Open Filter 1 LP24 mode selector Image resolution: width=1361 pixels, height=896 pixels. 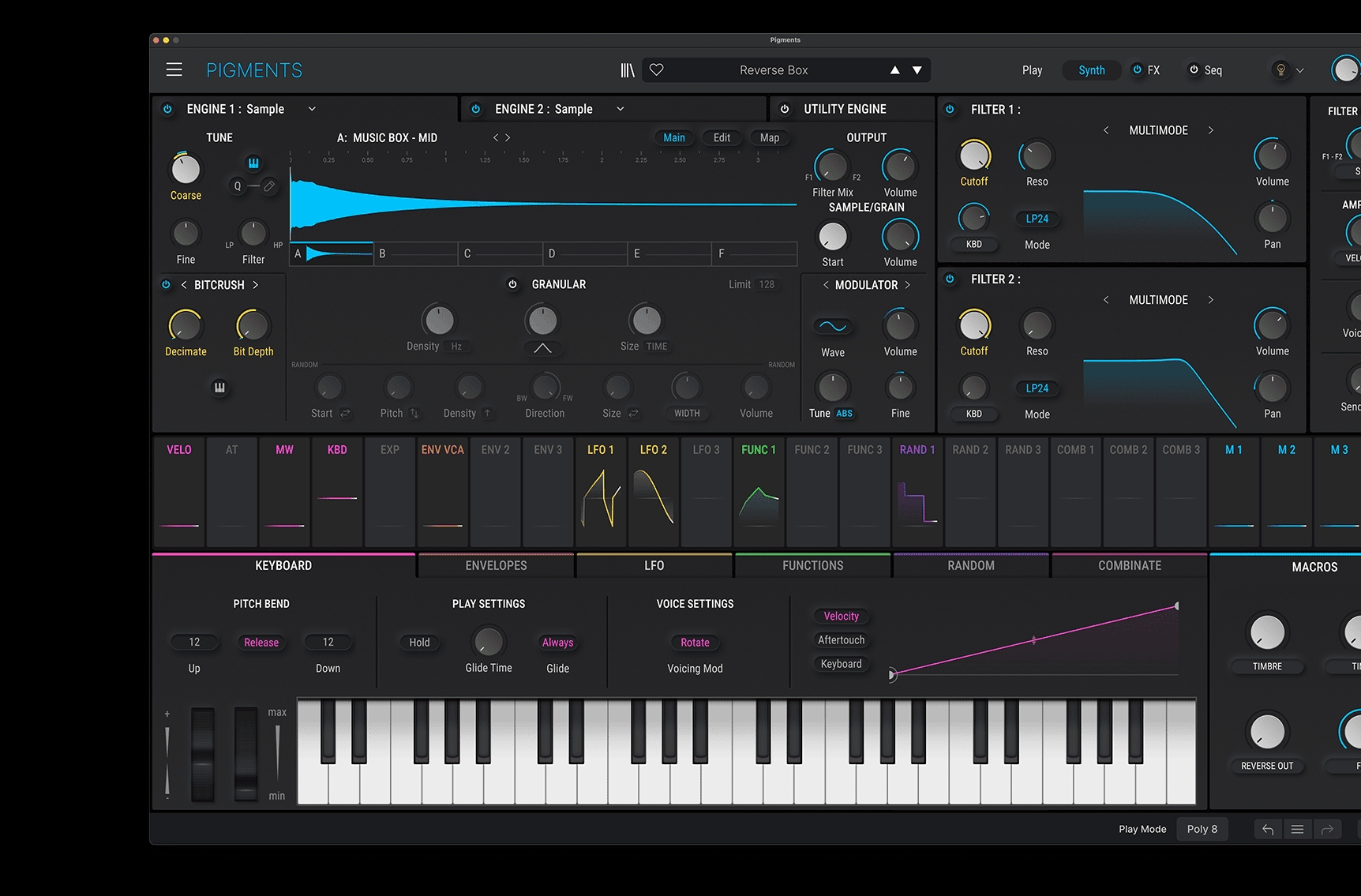1037,219
